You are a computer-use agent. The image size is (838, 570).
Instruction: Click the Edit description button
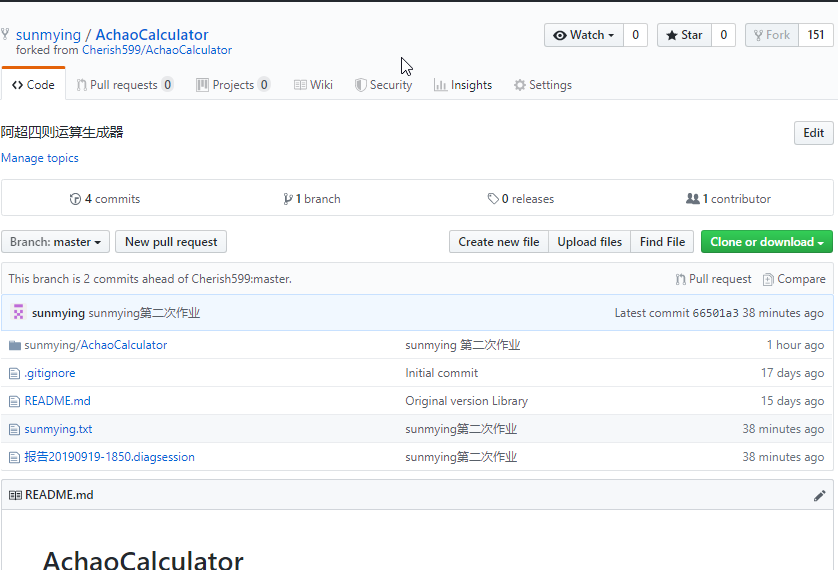(813, 133)
